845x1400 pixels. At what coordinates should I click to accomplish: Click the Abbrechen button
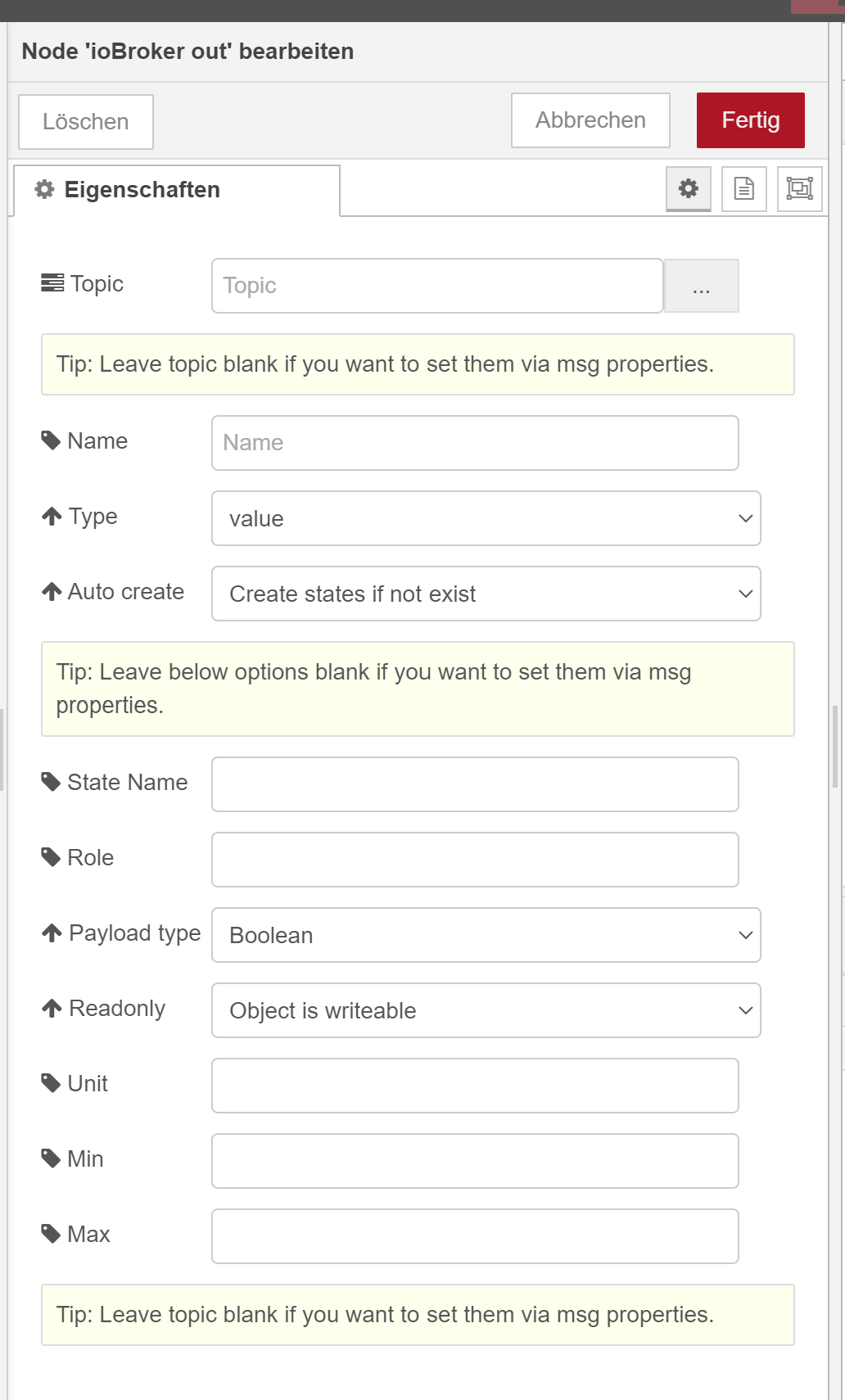[x=590, y=120]
